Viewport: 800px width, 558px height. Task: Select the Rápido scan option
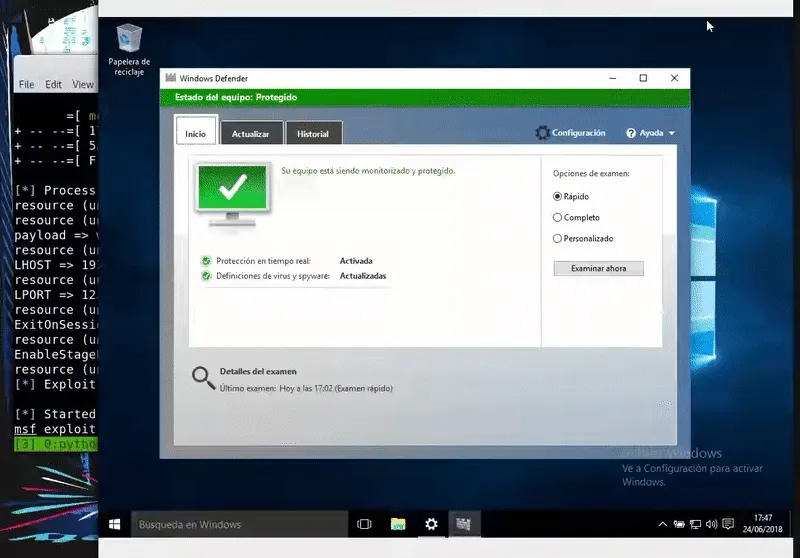(558, 197)
